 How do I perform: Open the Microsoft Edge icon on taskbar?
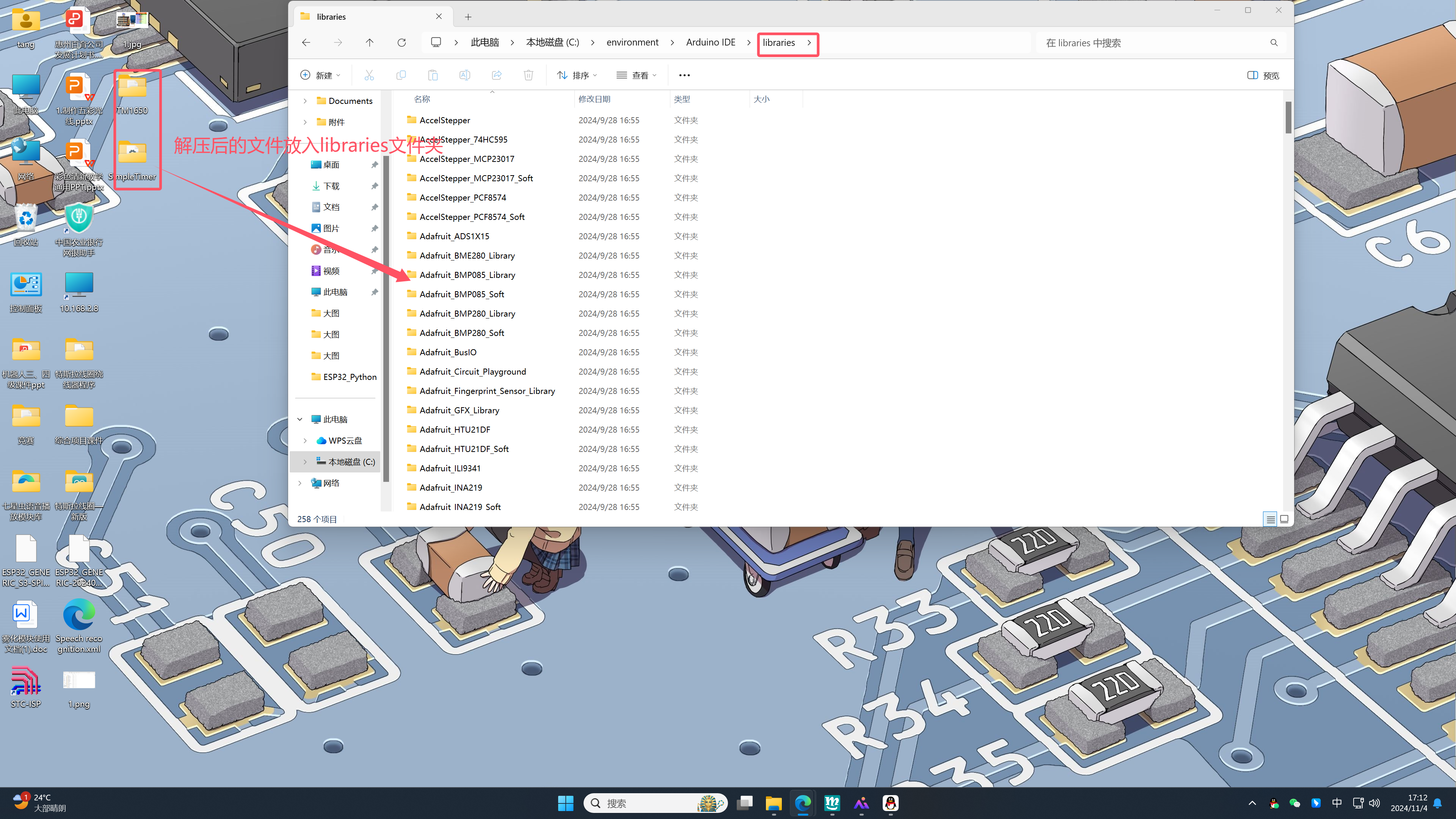pyautogui.click(x=803, y=803)
